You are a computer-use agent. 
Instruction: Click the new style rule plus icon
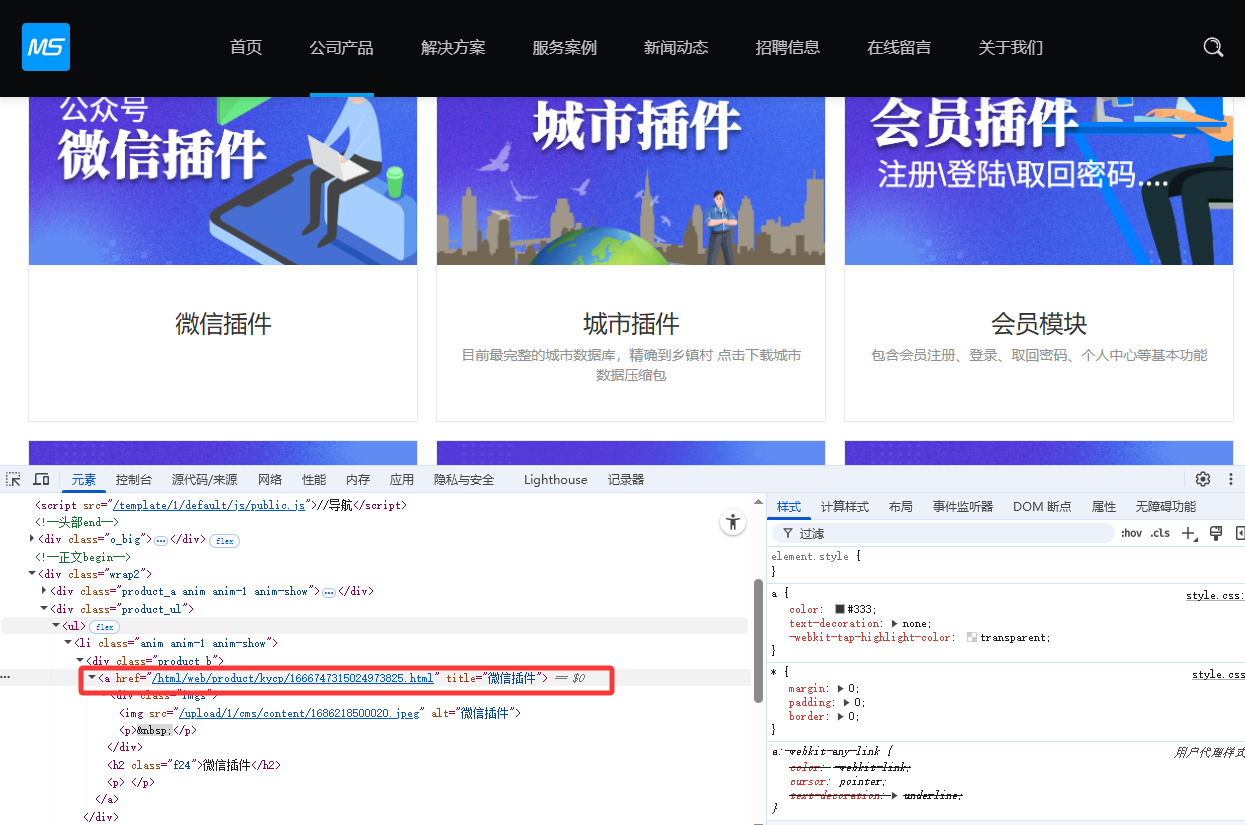[1189, 534]
